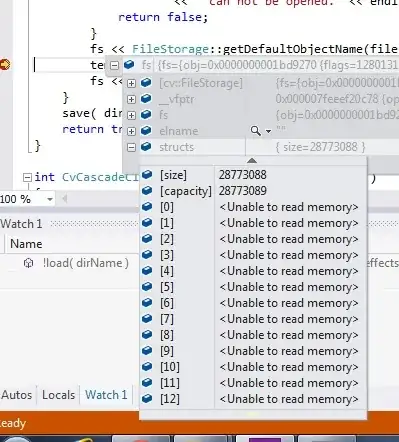399x442 pixels.
Task: Switch to the Watch 1 tab
Action: pos(106,395)
